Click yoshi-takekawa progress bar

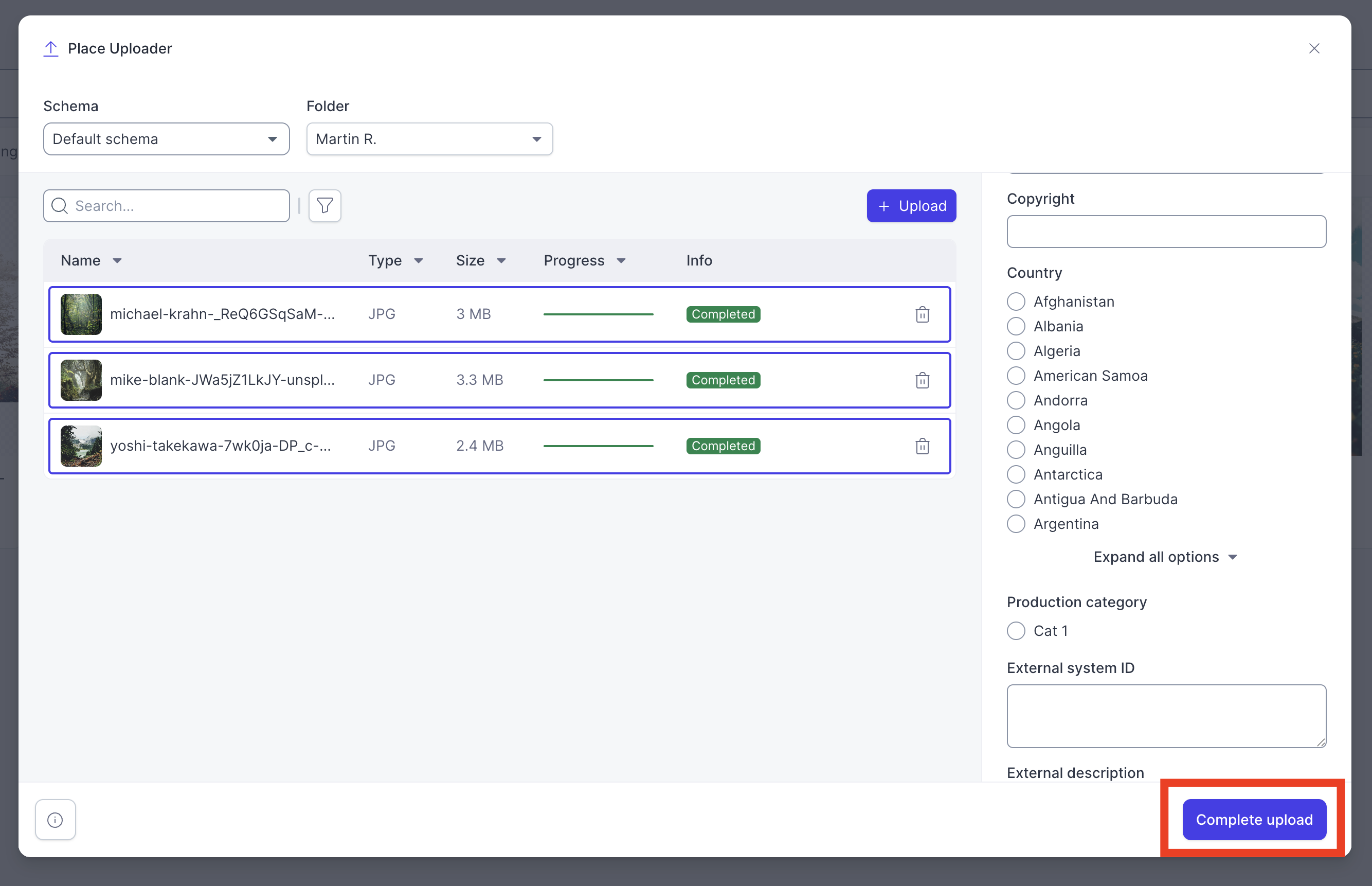tap(598, 446)
